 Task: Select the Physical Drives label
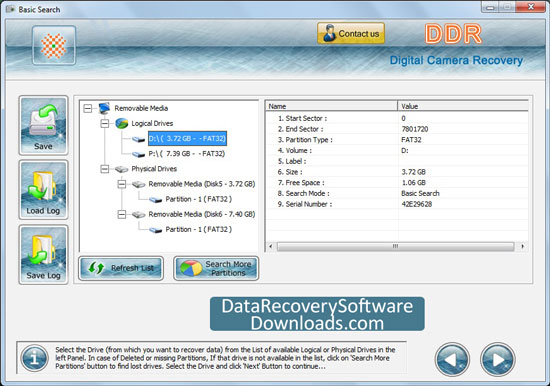pyautogui.click(x=154, y=169)
